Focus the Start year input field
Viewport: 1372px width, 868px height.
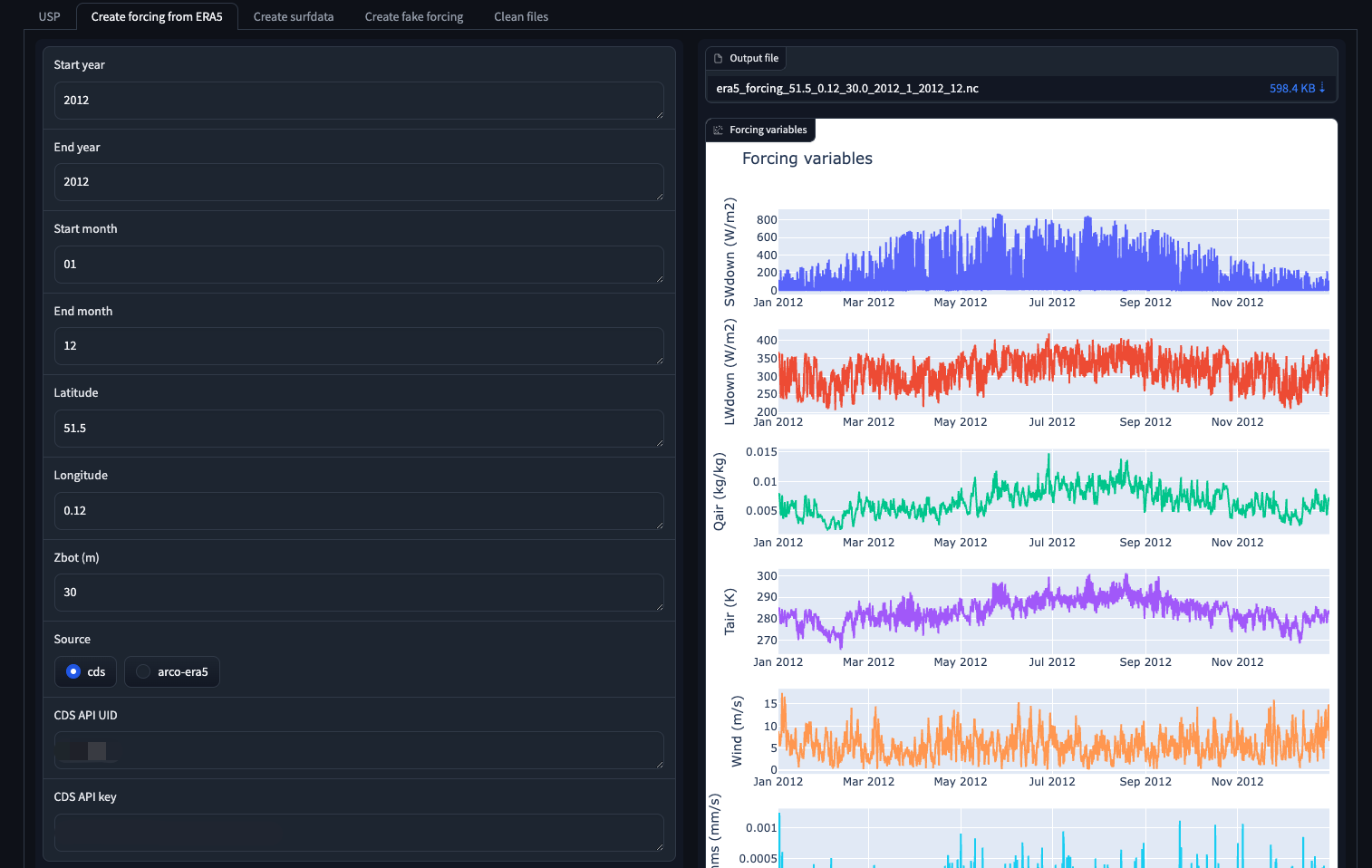359,101
